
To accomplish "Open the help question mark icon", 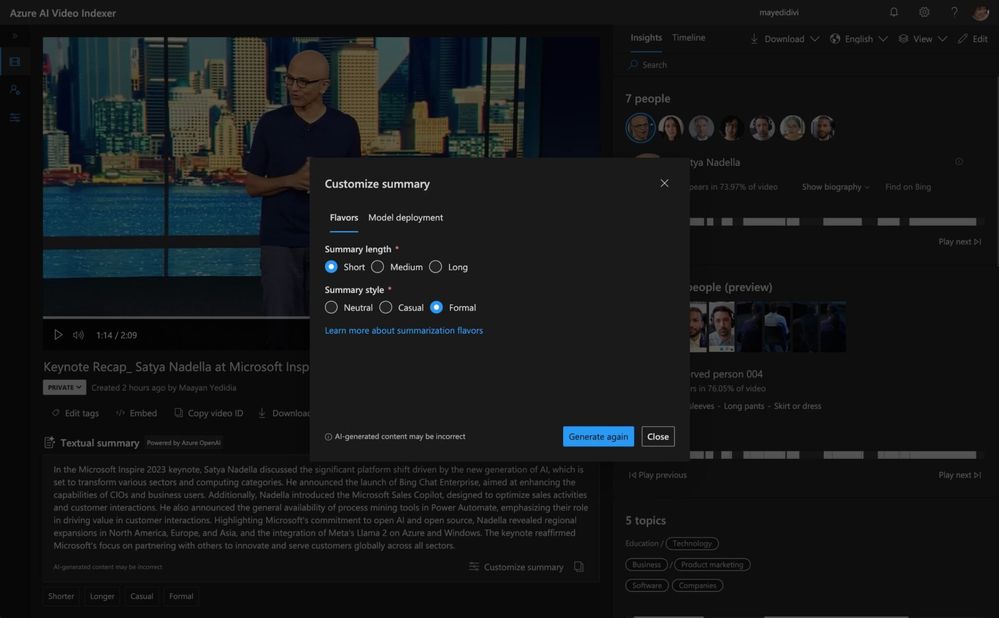I will tap(954, 12).
